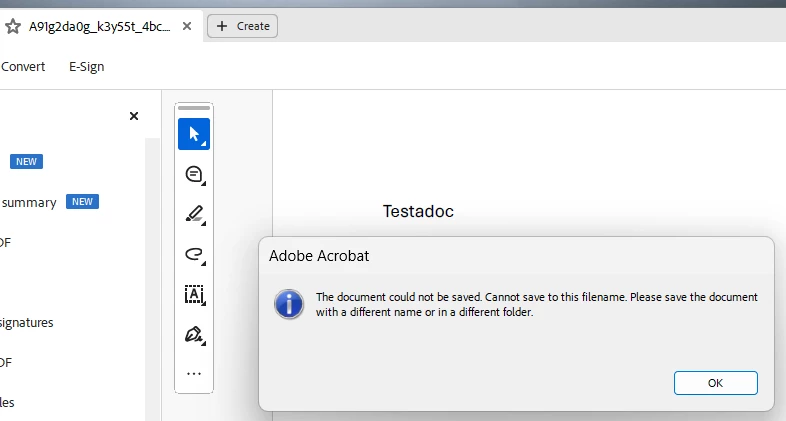Select the freehand draw loop tool
This screenshot has width=786, height=421.
tap(194, 255)
